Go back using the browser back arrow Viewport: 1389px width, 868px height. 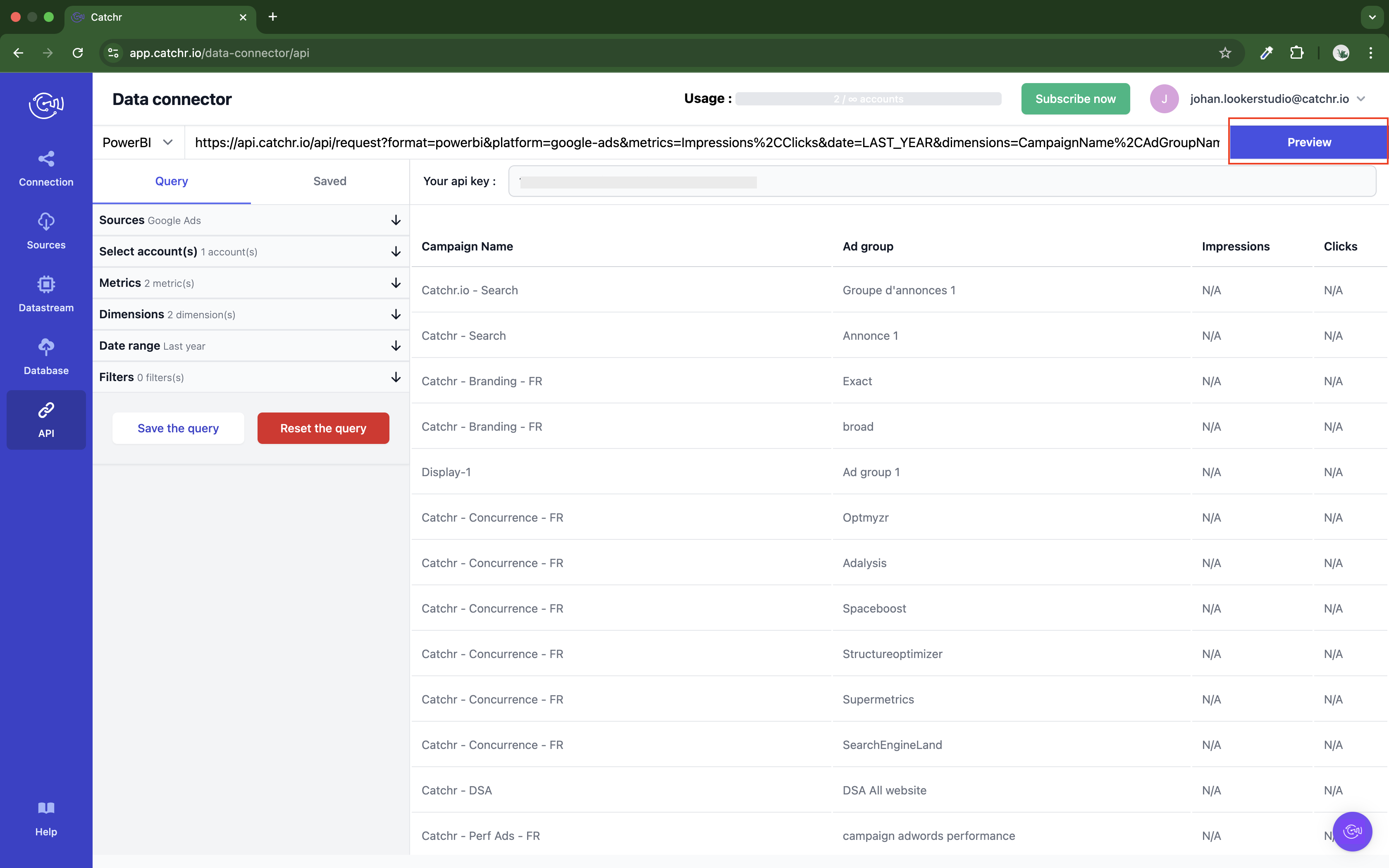(18, 53)
